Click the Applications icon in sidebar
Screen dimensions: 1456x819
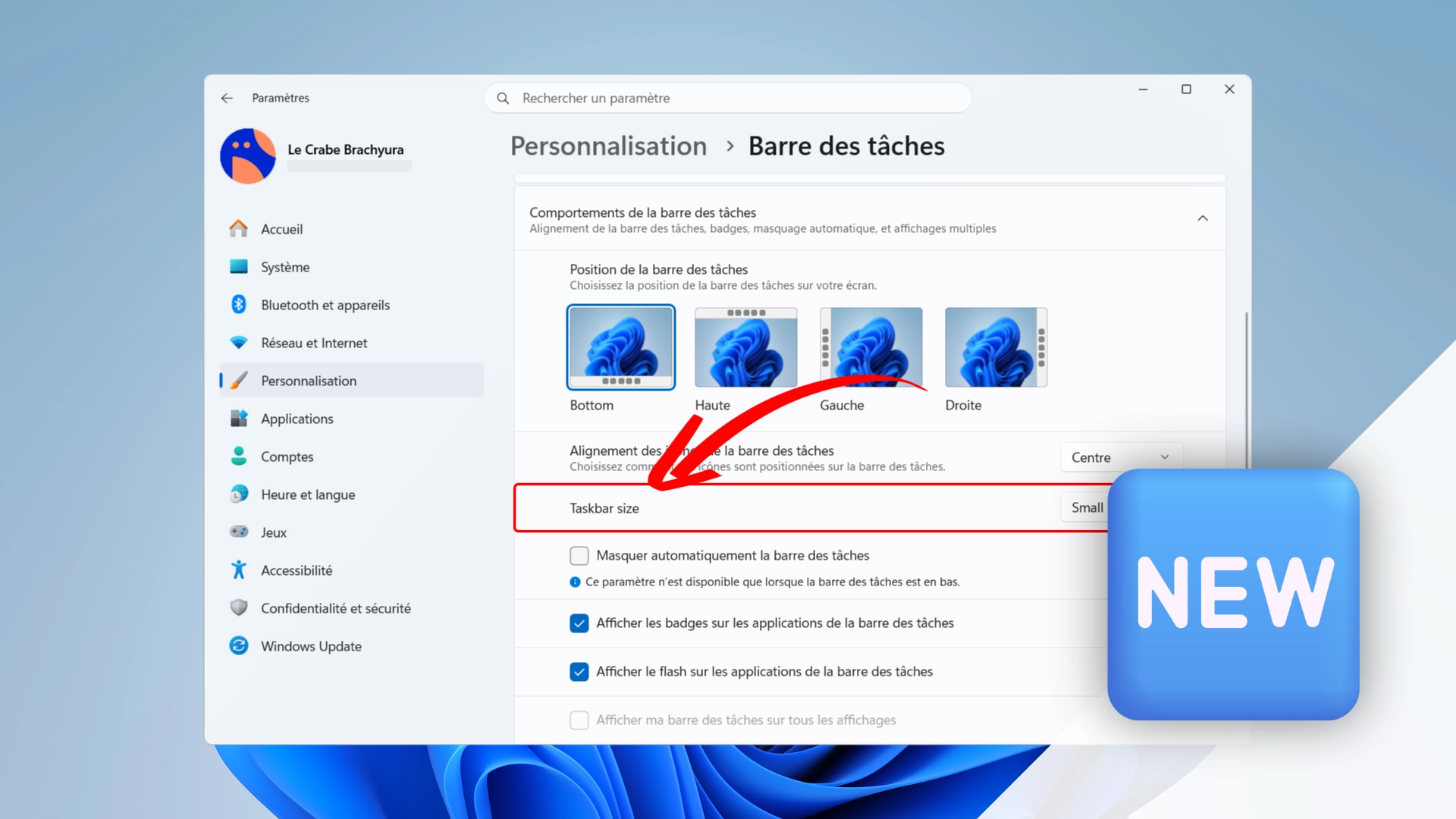click(x=239, y=418)
